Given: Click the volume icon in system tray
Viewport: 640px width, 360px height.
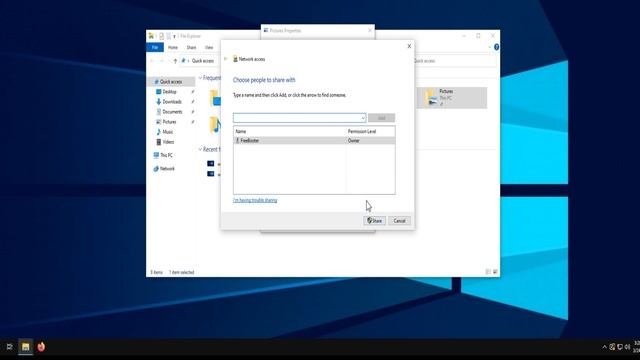Looking at the screenshot, I should (x=627, y=347).
